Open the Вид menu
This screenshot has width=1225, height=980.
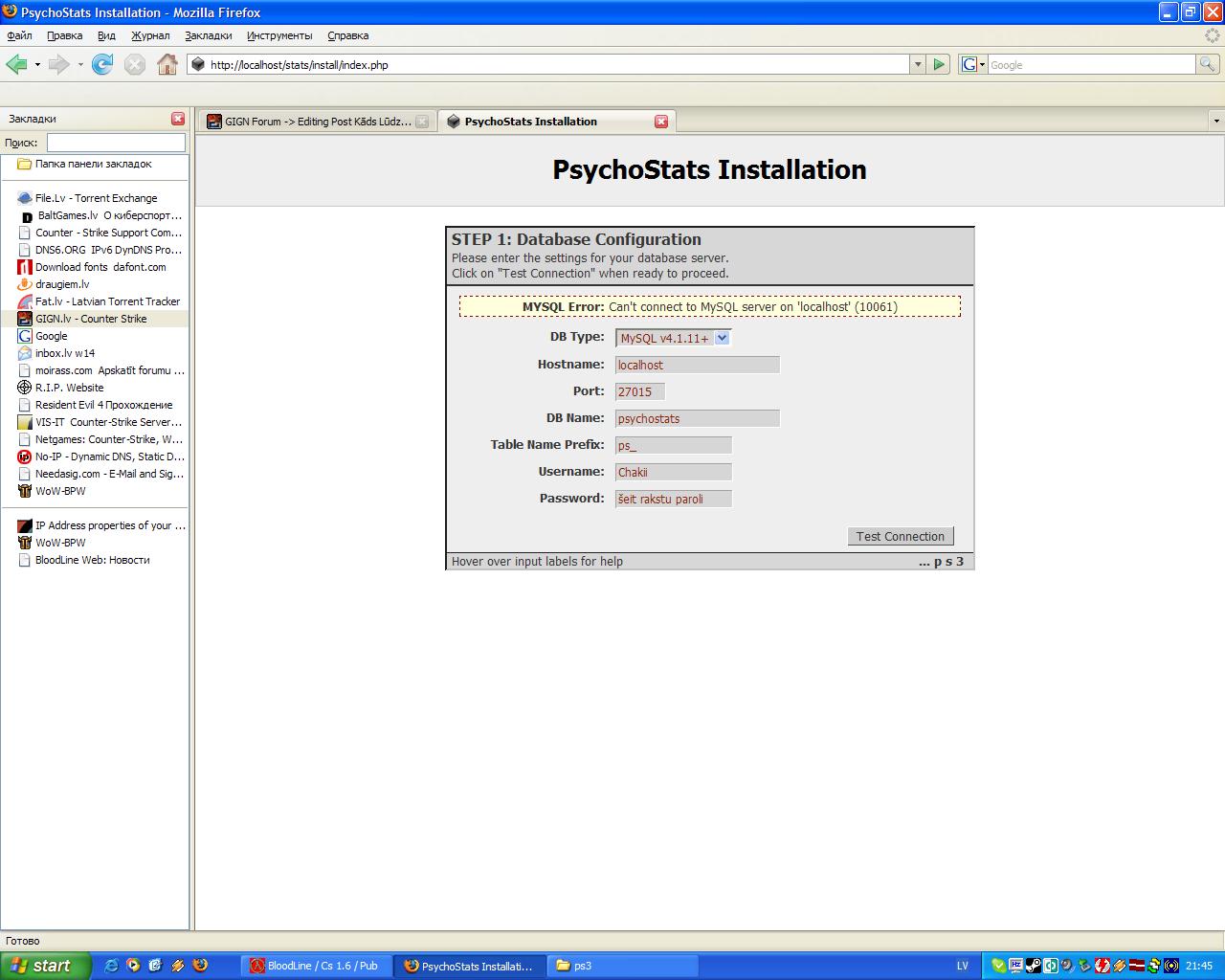pyautogui.click(x=106, y=35)
